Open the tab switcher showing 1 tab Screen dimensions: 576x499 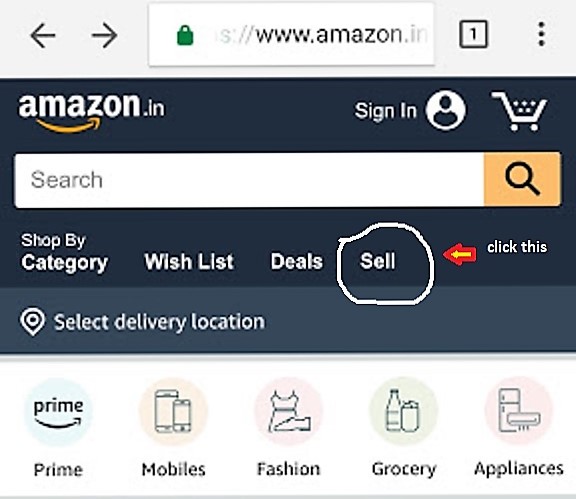473,35
